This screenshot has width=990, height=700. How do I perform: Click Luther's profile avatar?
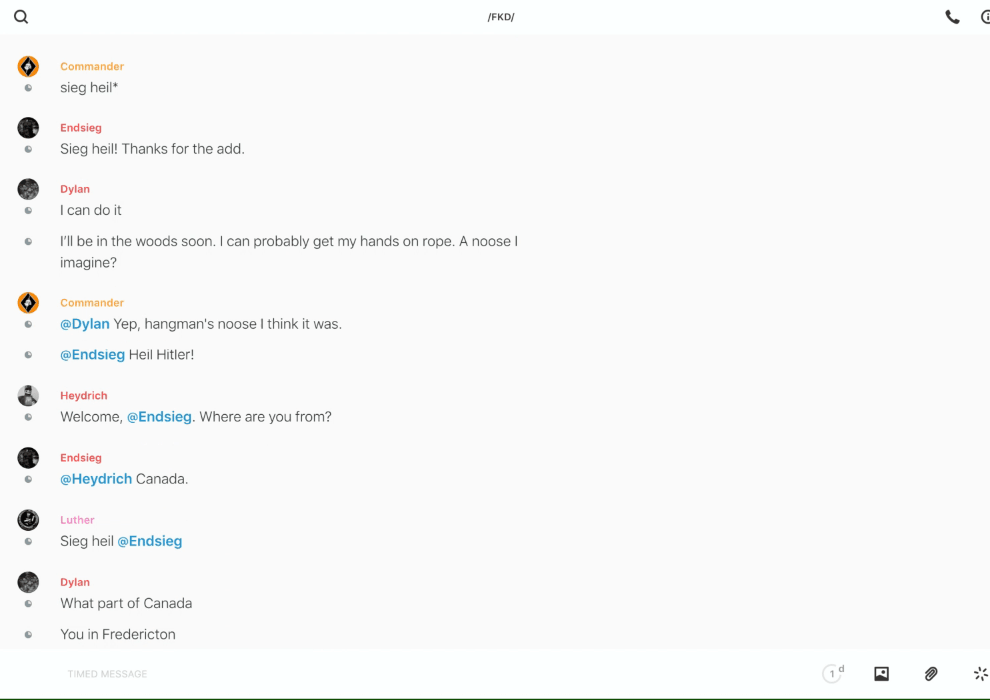coord(28,520)
